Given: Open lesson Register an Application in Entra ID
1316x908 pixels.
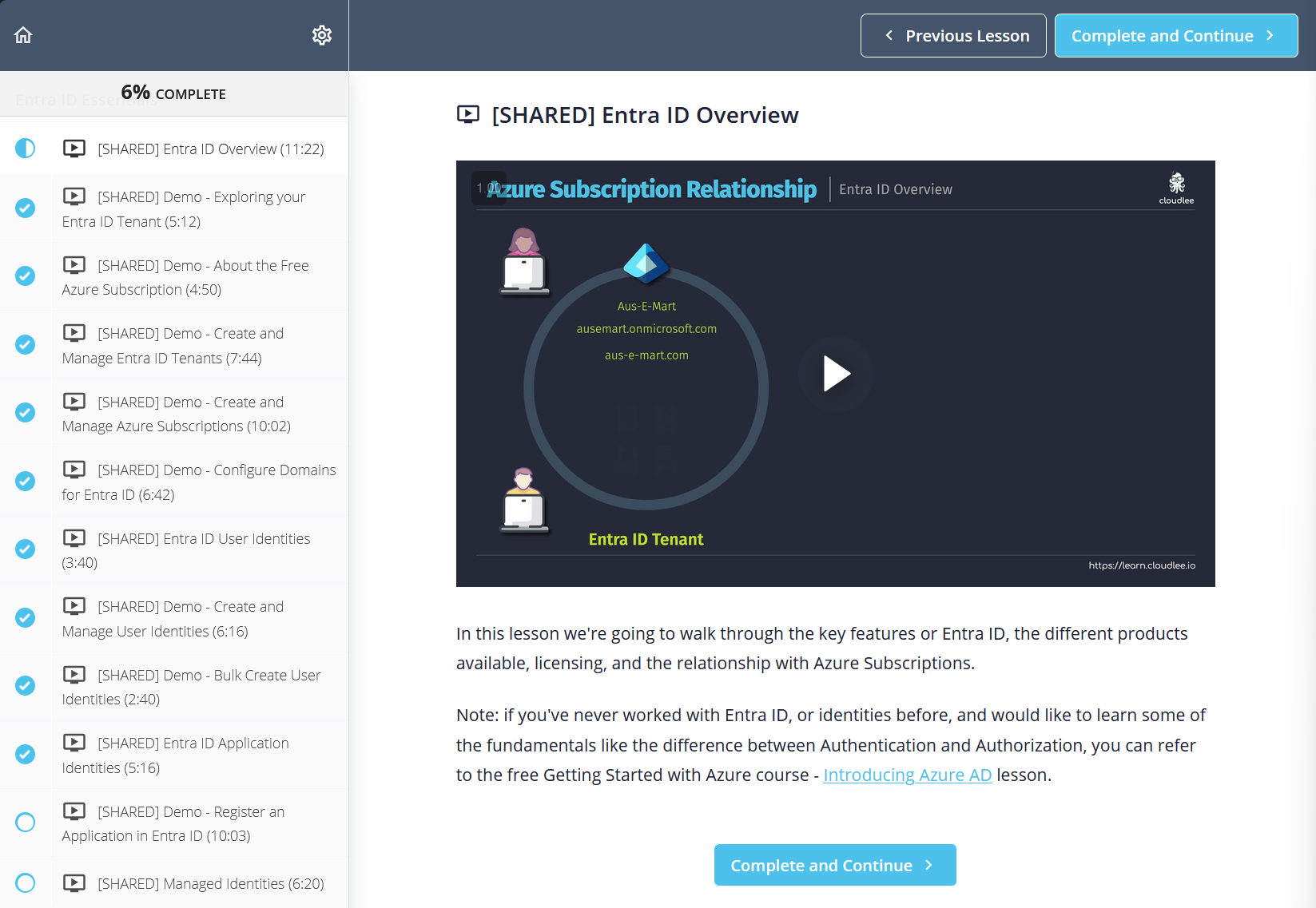Looking at the screenshot, I should click(x=174, y=823).
